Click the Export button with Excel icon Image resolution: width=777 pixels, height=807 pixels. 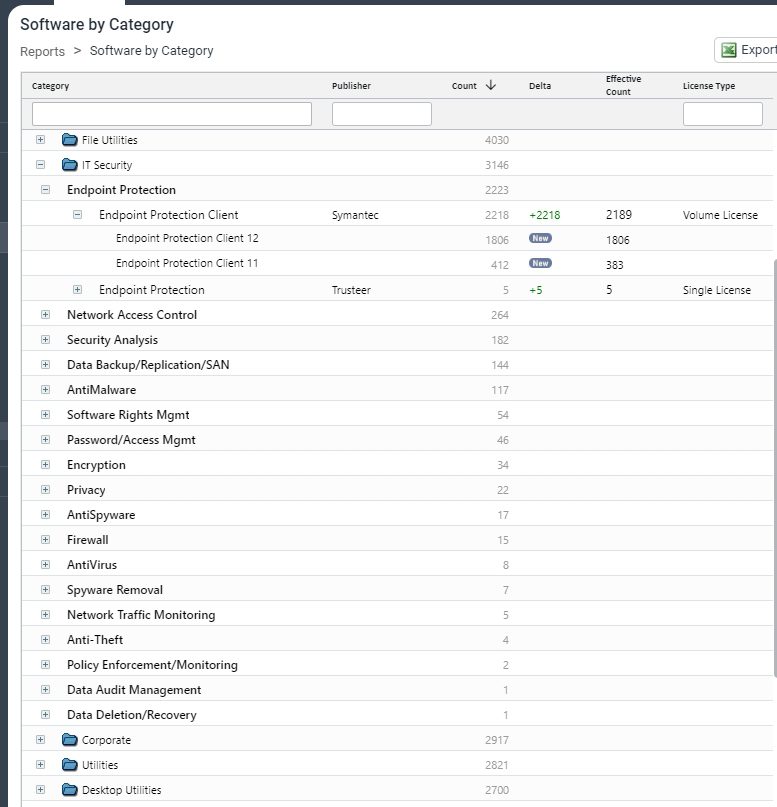[x=746, y=50]
